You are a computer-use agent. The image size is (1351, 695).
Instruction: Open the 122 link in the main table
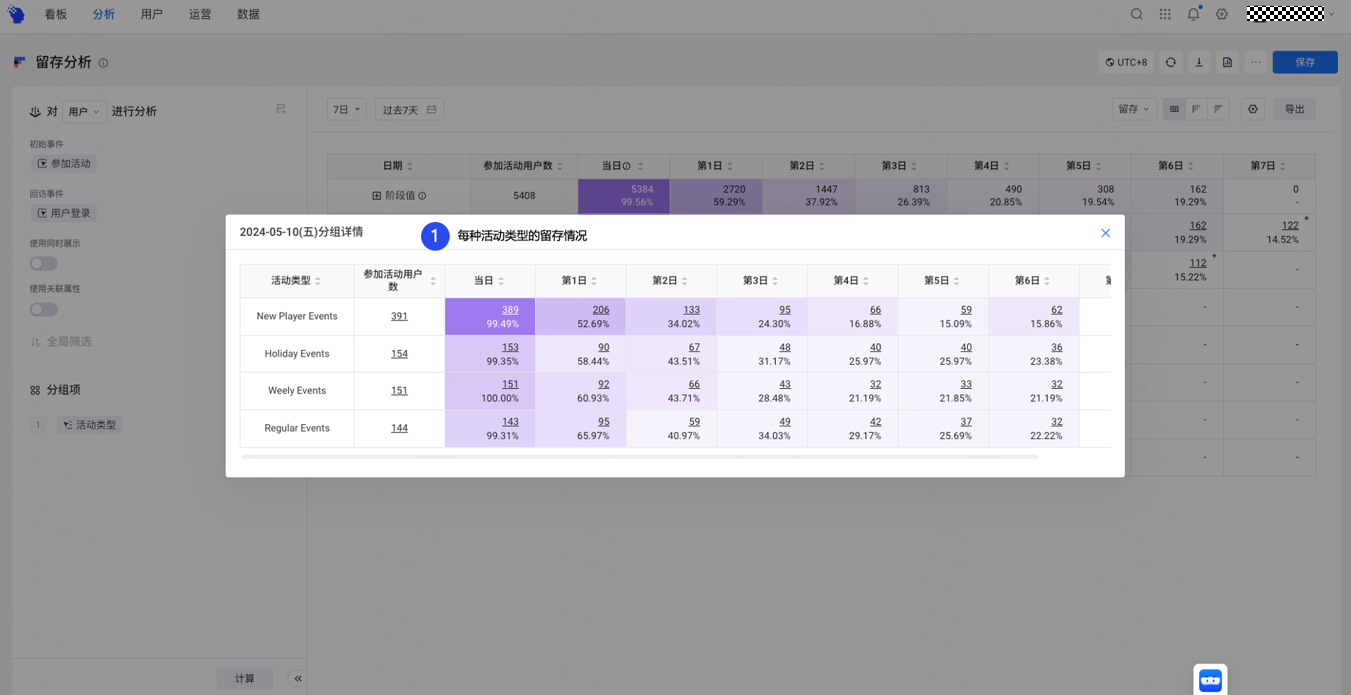coord(1290,226)
